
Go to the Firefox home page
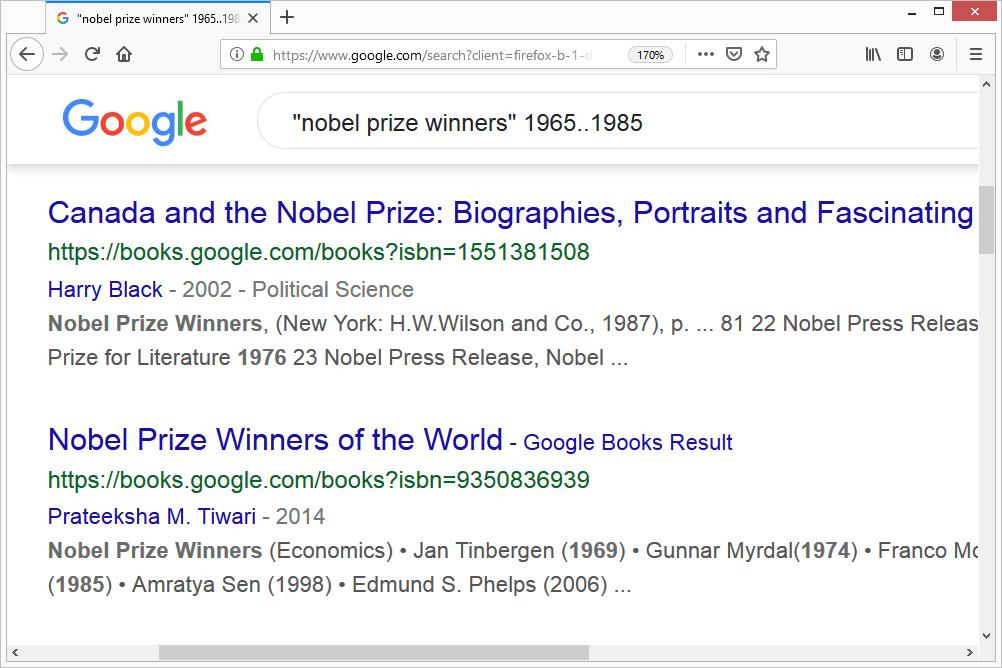click(124, 55)
